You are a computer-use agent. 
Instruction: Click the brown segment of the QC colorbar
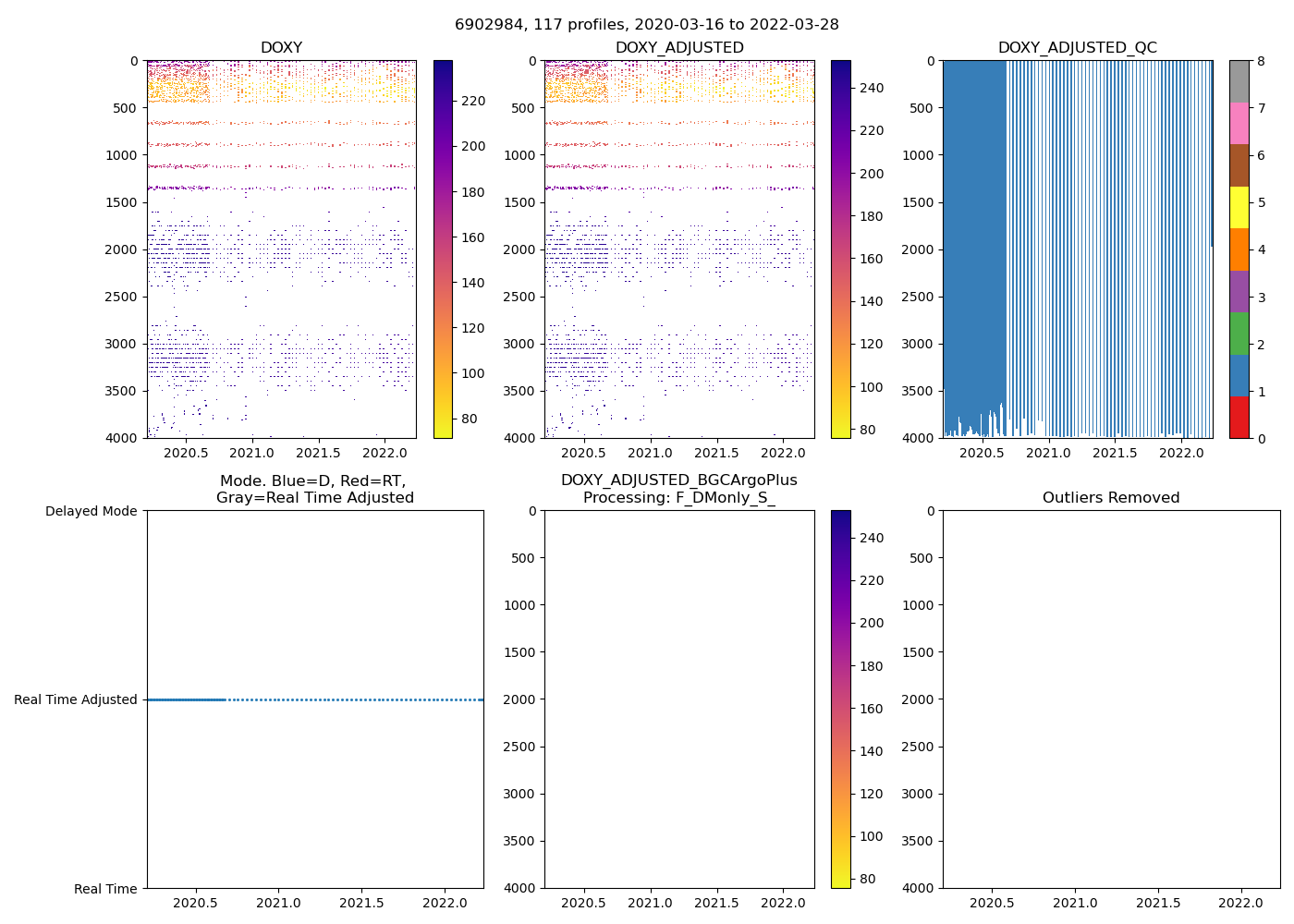[x=1239, y=165]
